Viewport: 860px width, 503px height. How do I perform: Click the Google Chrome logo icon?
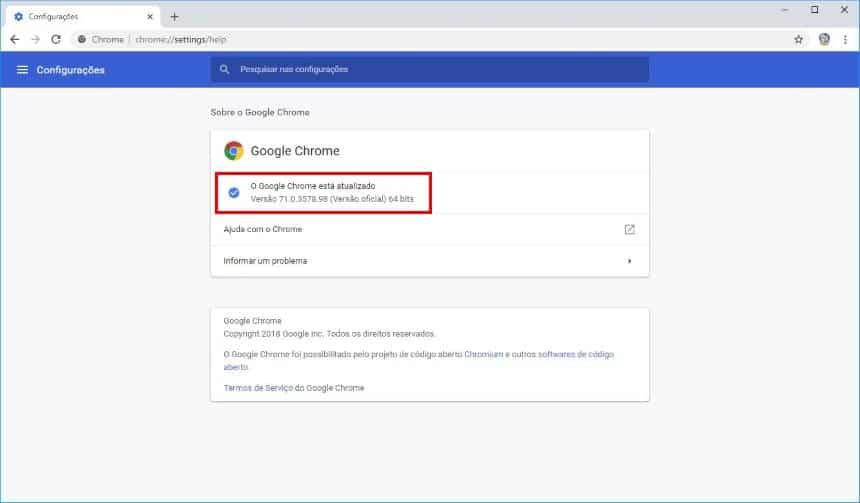click(234, 150)
